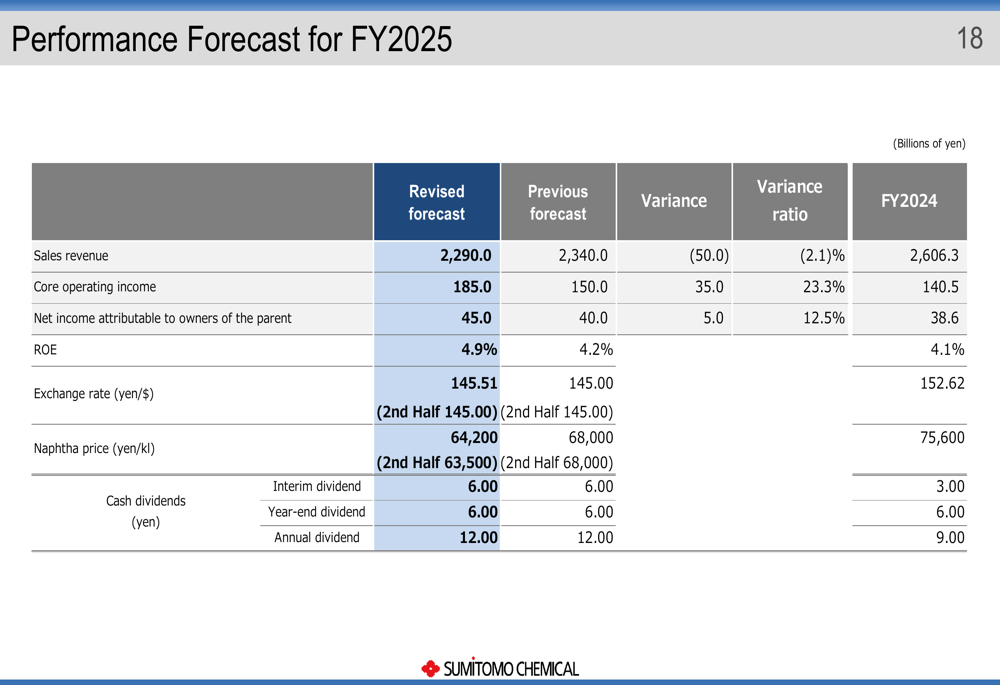
Task: Select the Previous forecast column header
Action: coord(558,202)
